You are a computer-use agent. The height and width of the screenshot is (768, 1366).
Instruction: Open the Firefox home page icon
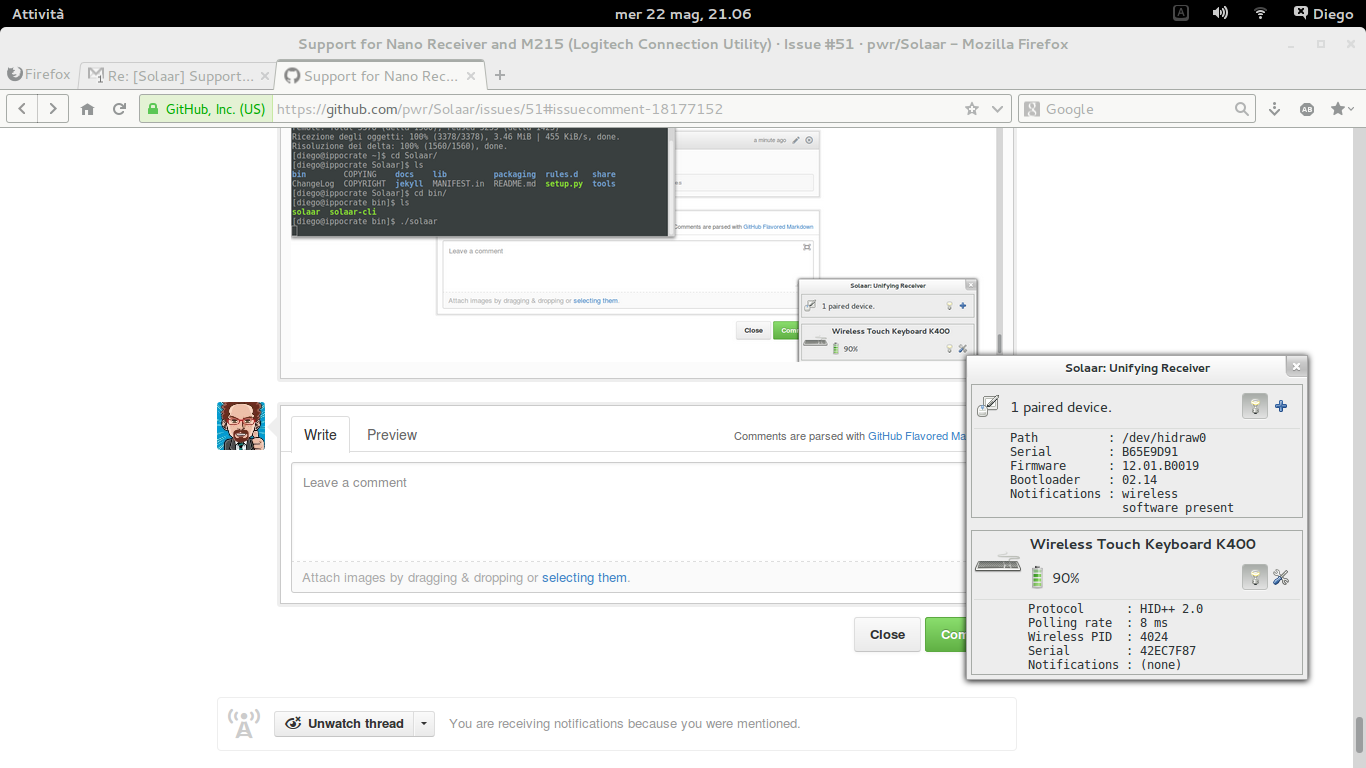(x=88, y=109)
